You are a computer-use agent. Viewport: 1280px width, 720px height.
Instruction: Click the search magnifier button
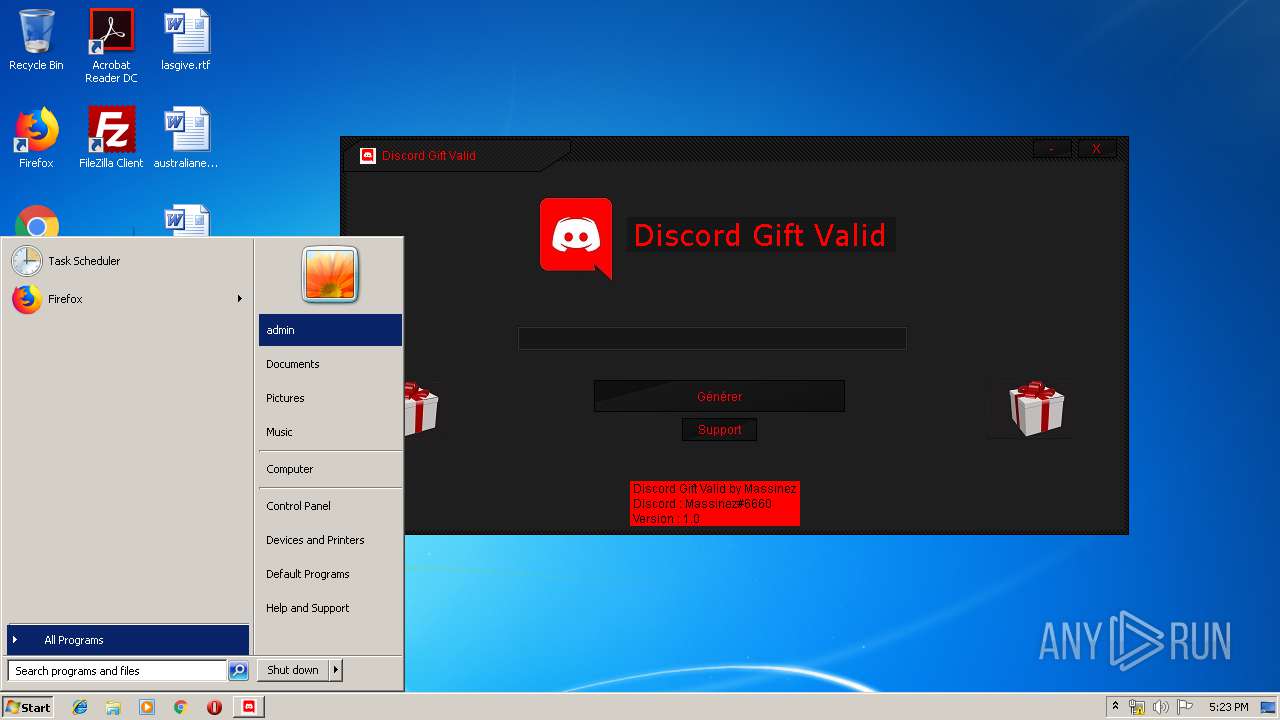pos(238,671)
